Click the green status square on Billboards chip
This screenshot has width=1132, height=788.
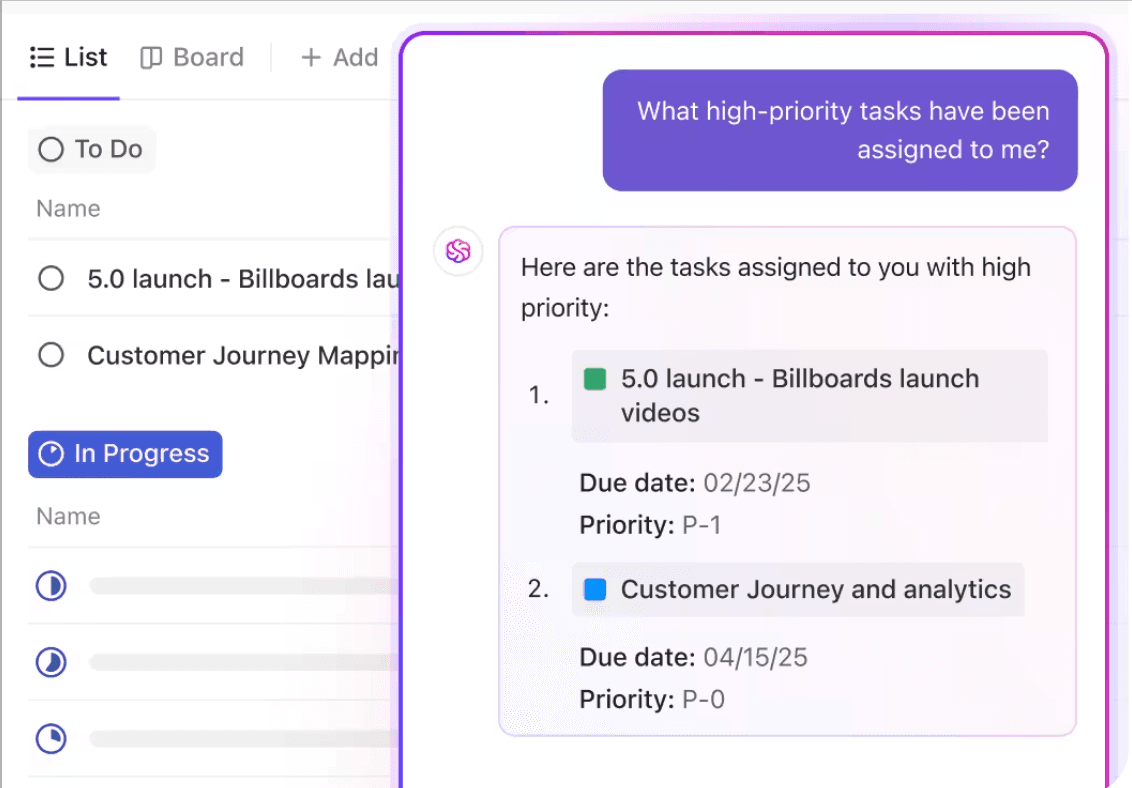click(595, 379)
